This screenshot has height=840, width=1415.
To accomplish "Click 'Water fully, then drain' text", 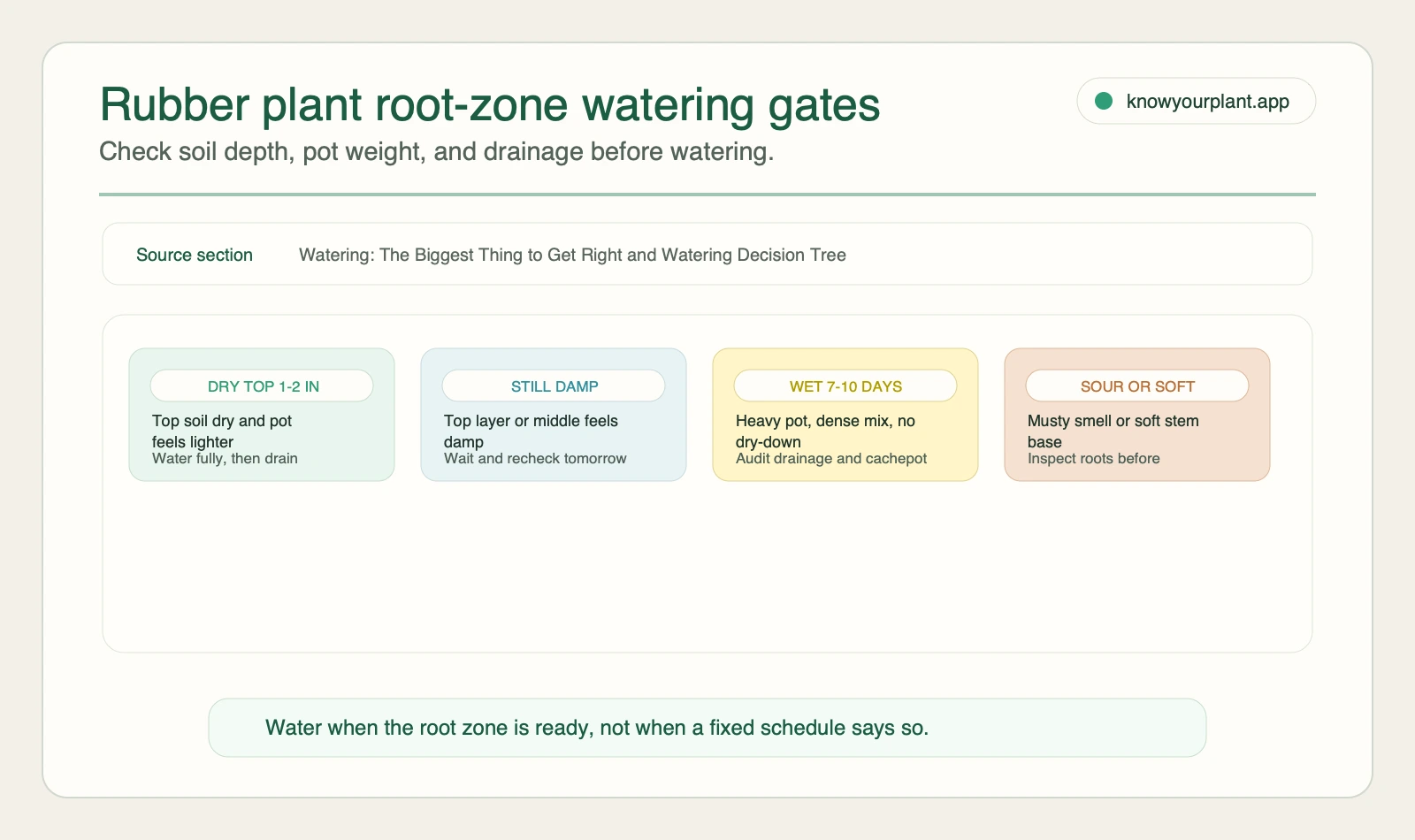I will click(225, 459).
